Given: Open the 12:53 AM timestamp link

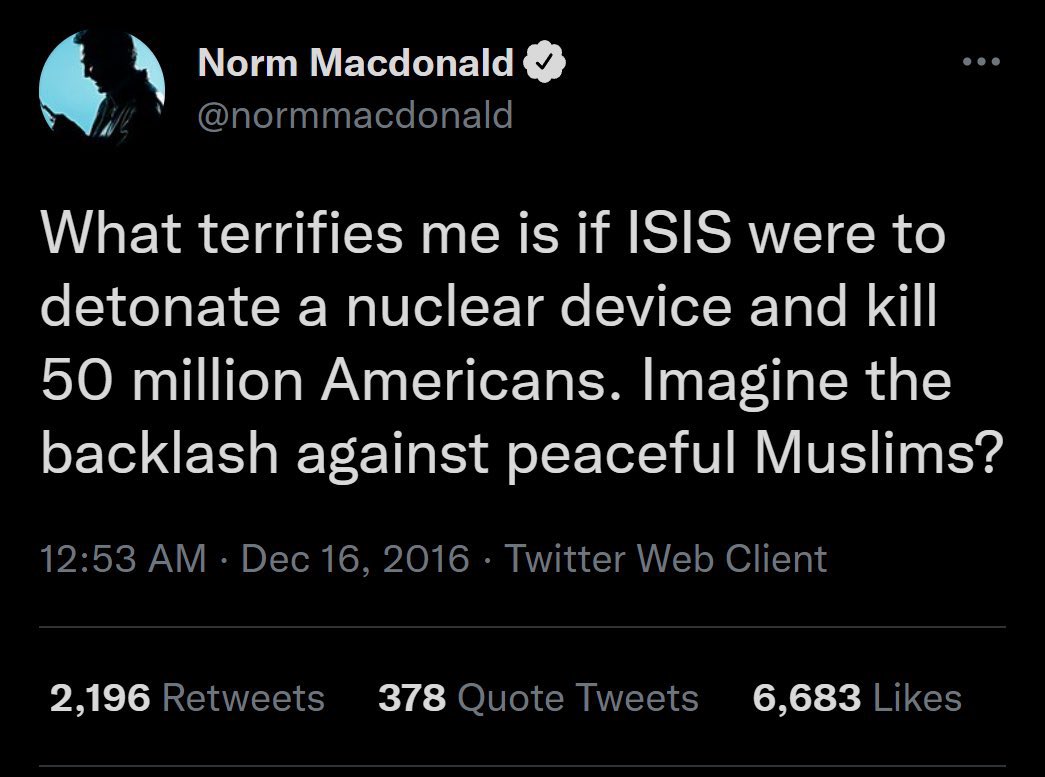Looking at the screenshot, I should [123, 558].
